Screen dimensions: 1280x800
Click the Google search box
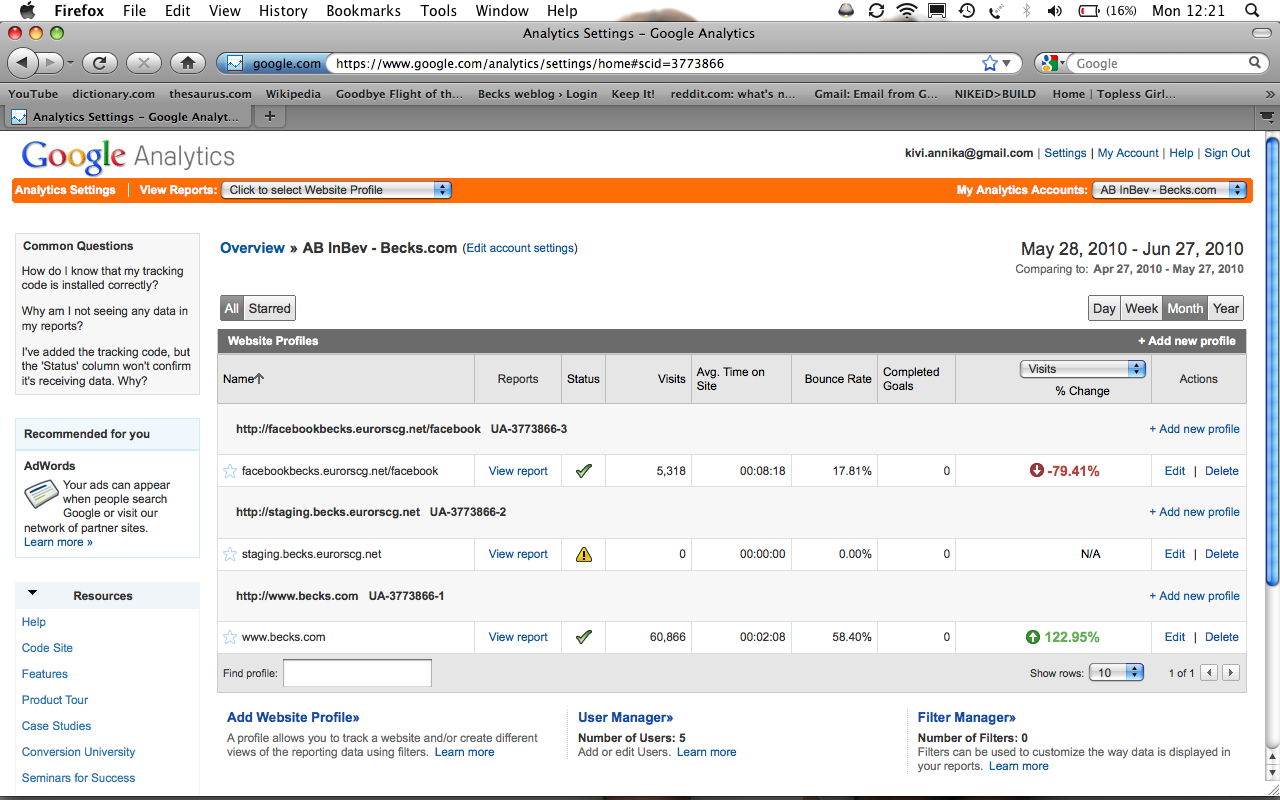[x=1158, y=63]
